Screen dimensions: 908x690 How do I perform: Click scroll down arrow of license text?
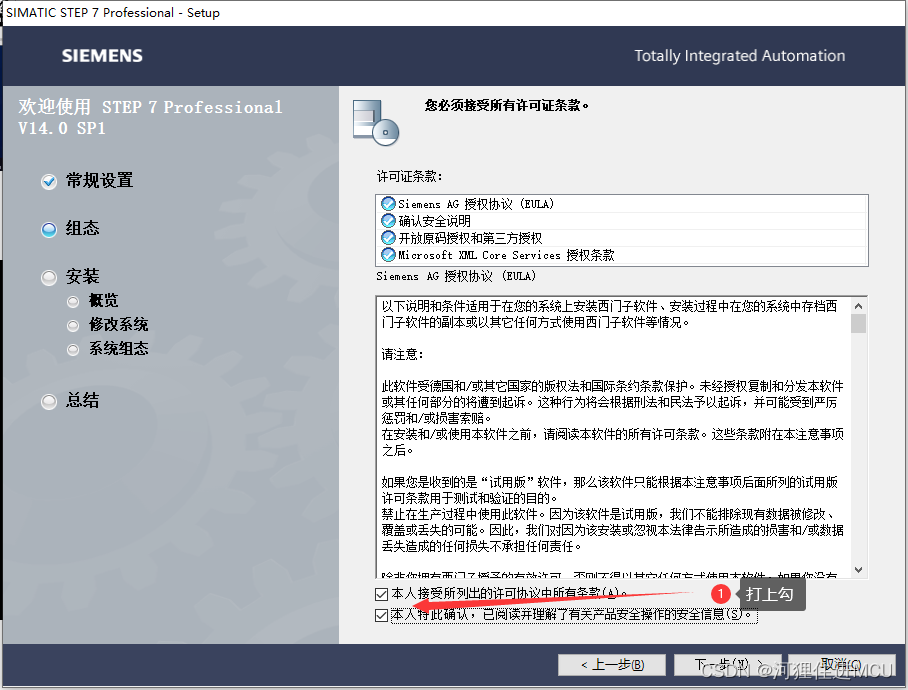click(x=859, y=570)
